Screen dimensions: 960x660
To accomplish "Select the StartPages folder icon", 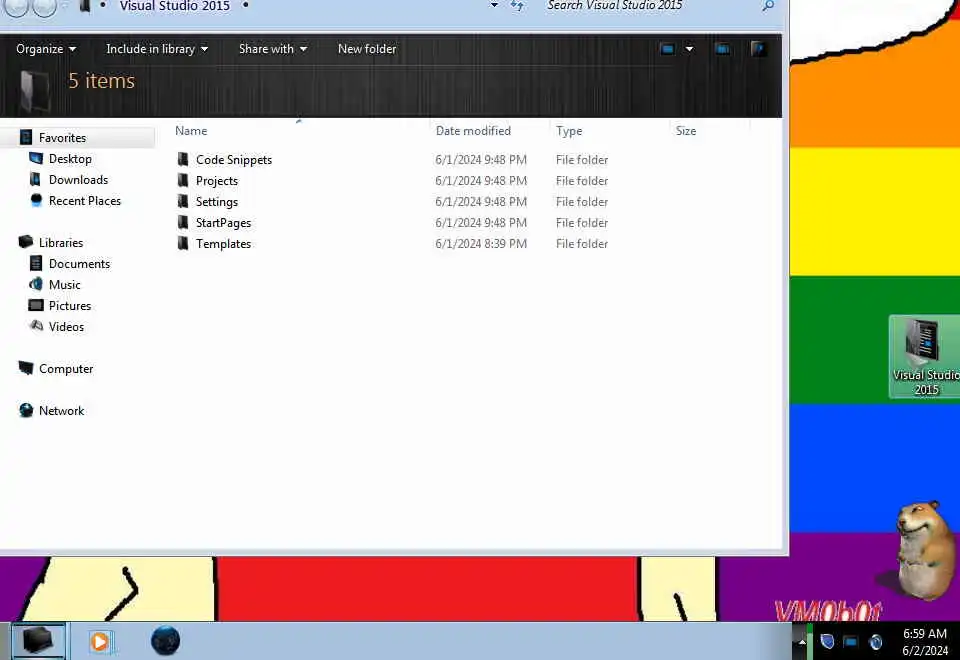I will point(182,222).
